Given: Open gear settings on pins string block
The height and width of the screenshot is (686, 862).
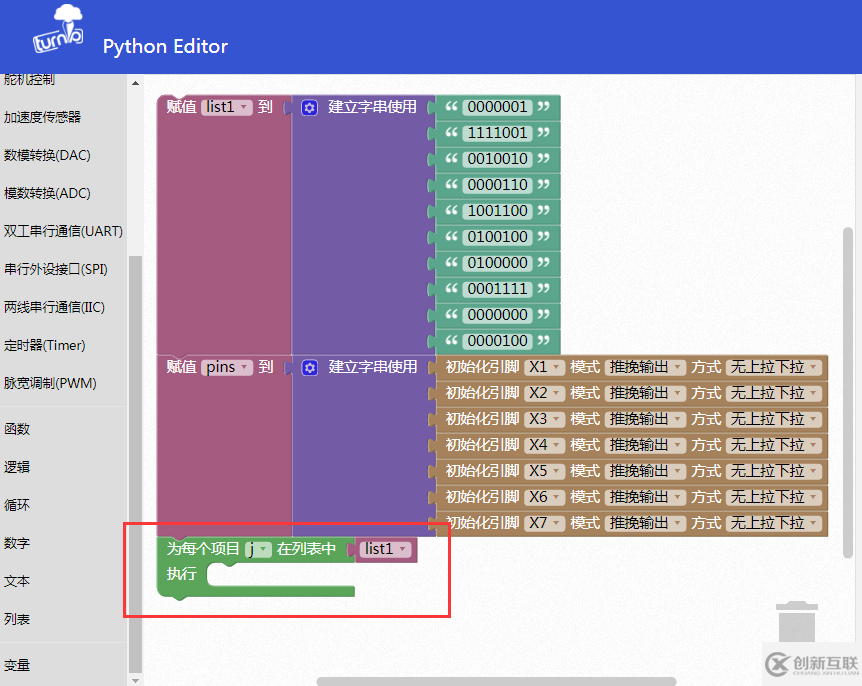Looking at the screenshot, I should [309, 367].
